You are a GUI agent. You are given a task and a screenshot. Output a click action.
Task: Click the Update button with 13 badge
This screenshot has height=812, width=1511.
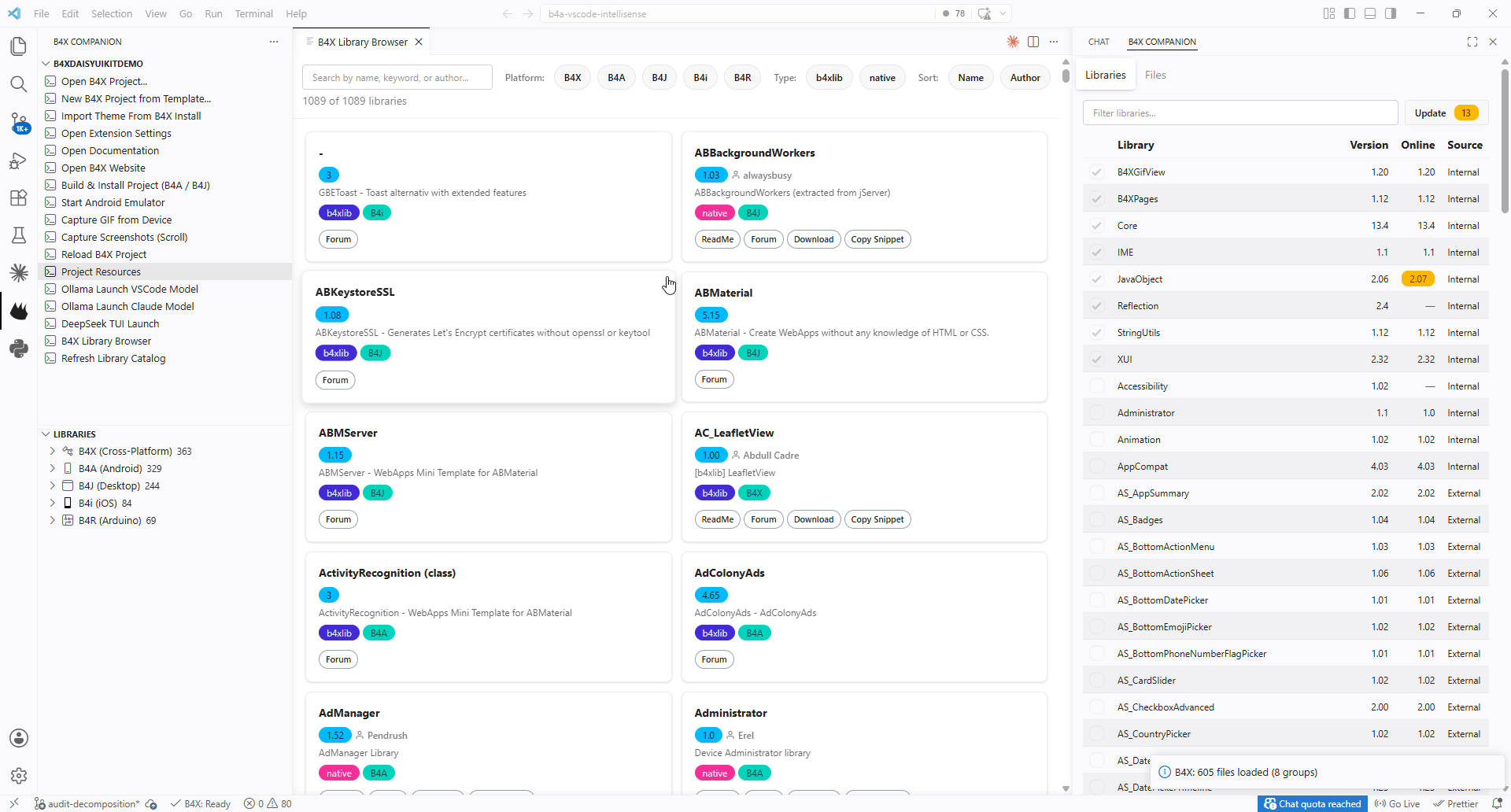click(x=1446, y=113)
